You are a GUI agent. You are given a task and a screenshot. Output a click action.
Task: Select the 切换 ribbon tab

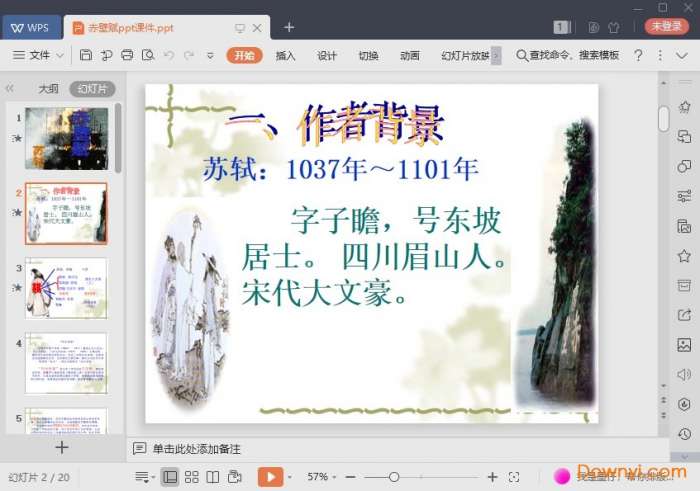coord(368,55)
